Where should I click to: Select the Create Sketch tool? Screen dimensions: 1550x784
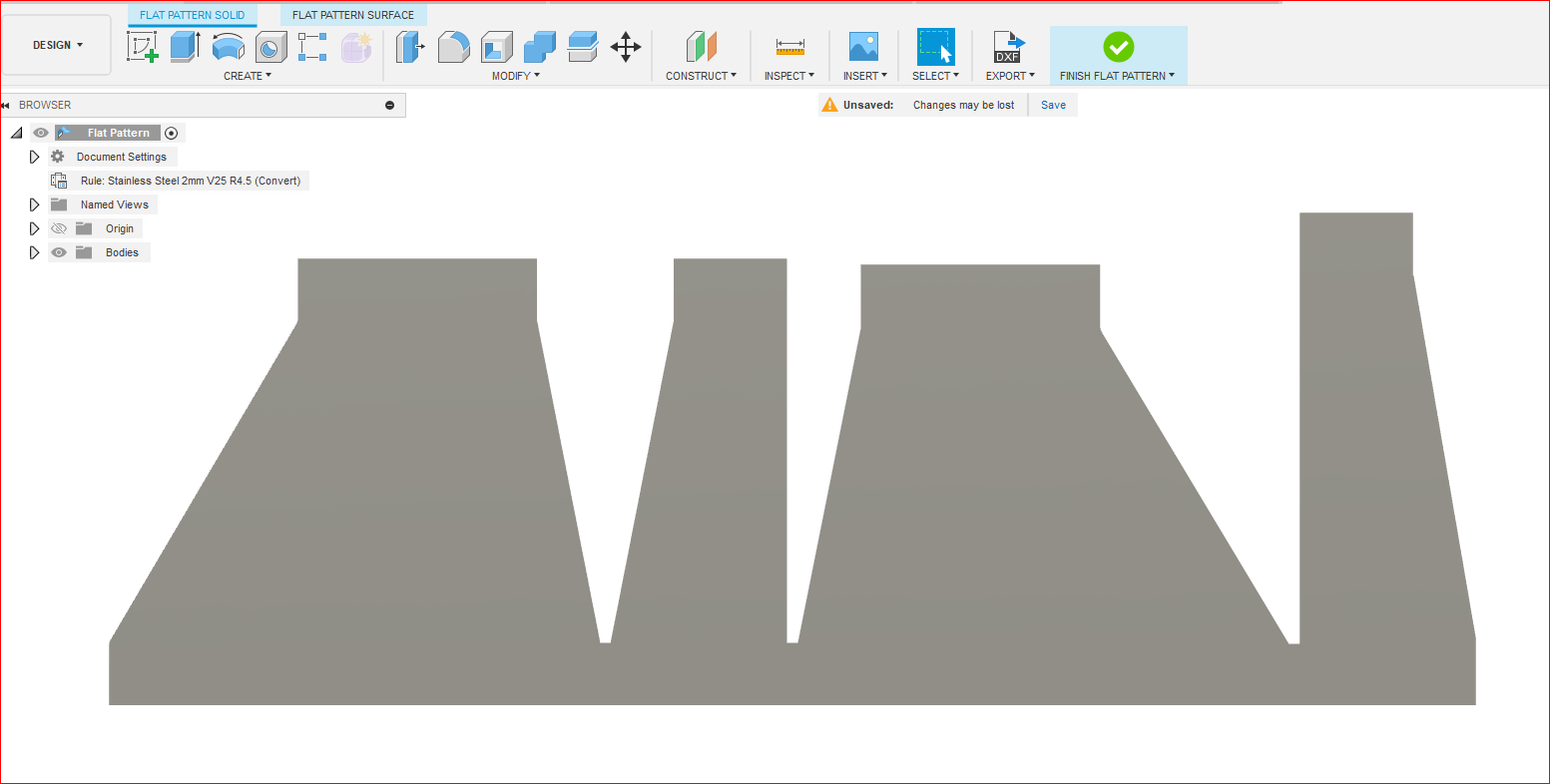(143, 46)
